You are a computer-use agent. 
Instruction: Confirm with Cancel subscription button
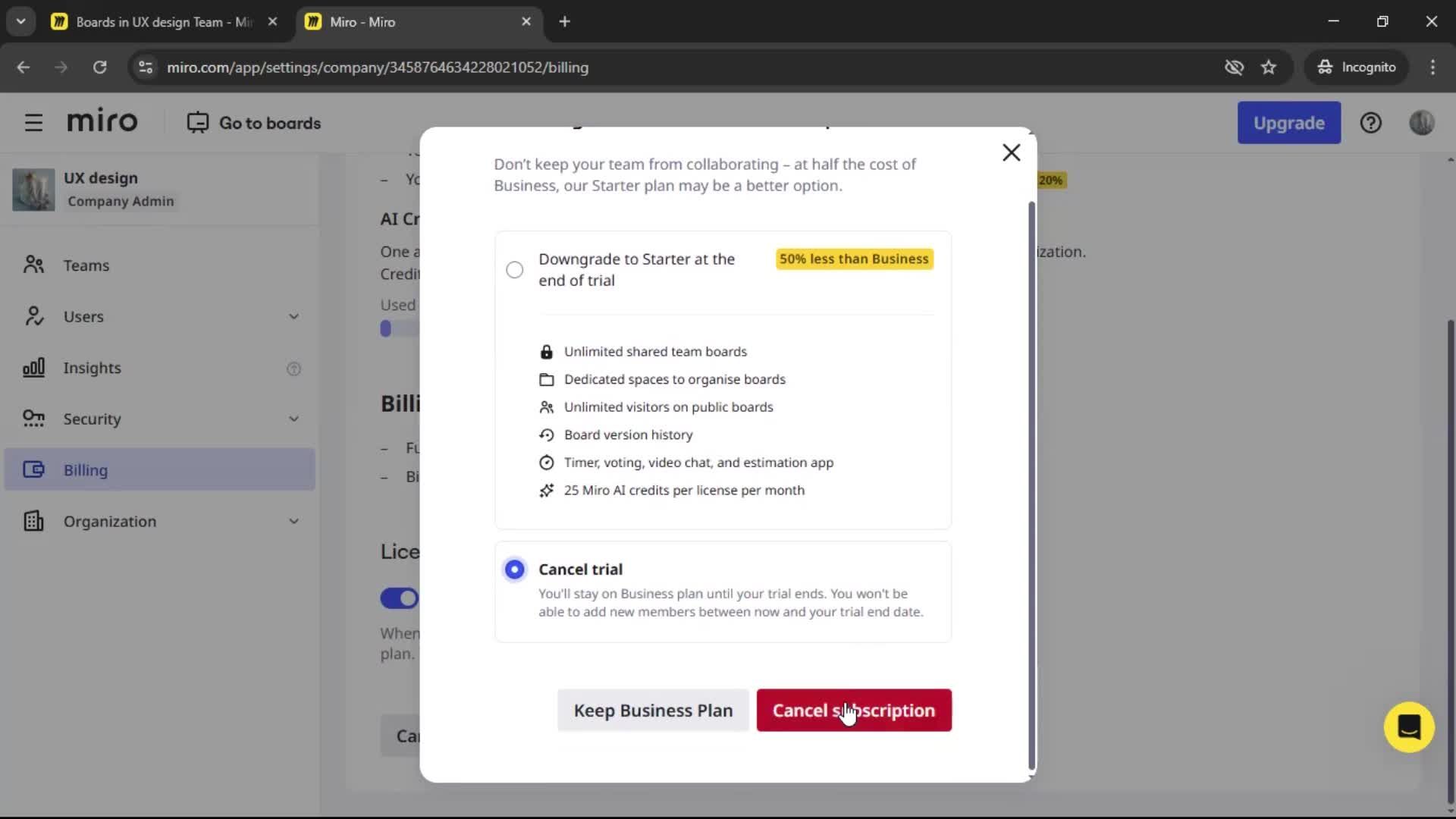(x=854, y=711)
